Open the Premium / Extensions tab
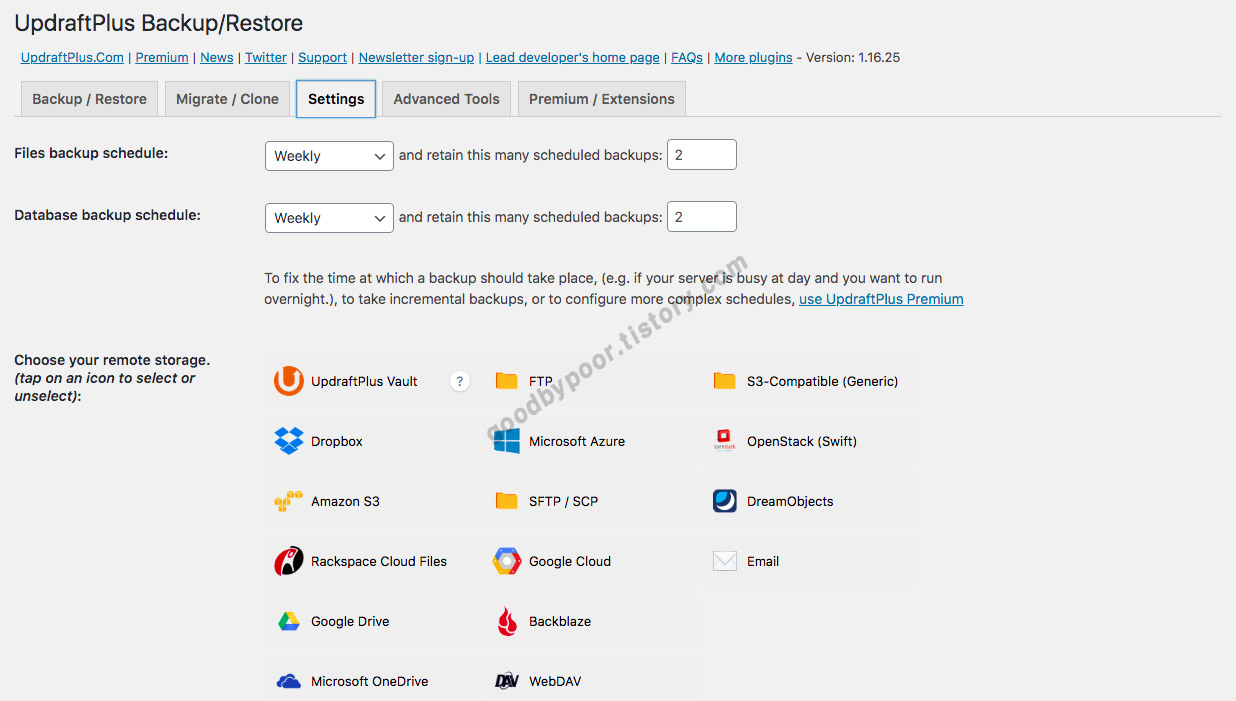The height and width of the screenshot is (701, 1236). pyautogui.click(x=602, y=99)
